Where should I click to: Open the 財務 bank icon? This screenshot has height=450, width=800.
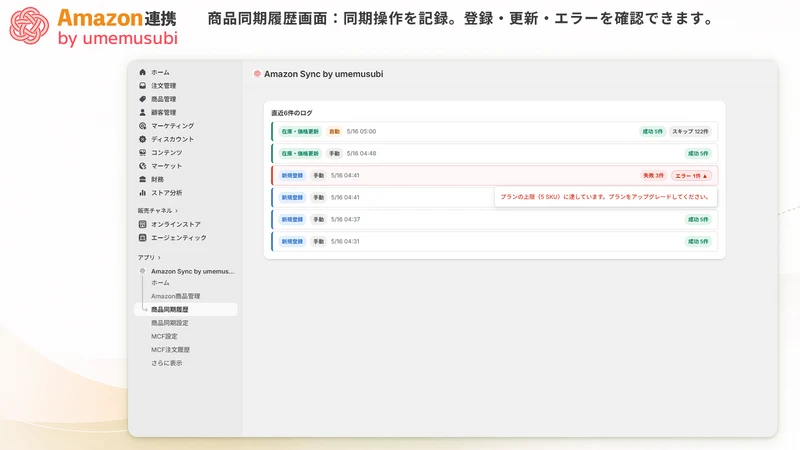(x=142, y=180)
